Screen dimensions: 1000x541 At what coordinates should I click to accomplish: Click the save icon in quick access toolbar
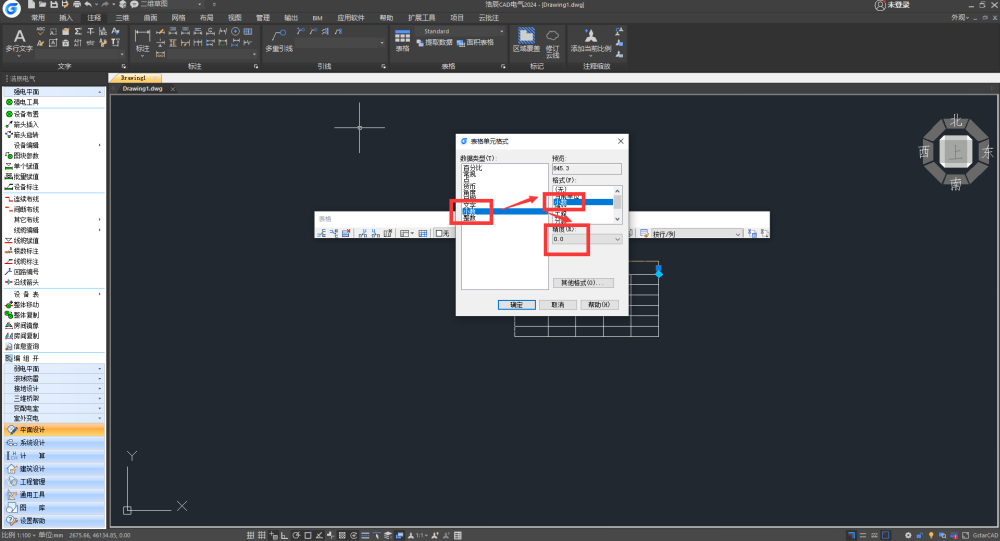click(x=54, y=4)
